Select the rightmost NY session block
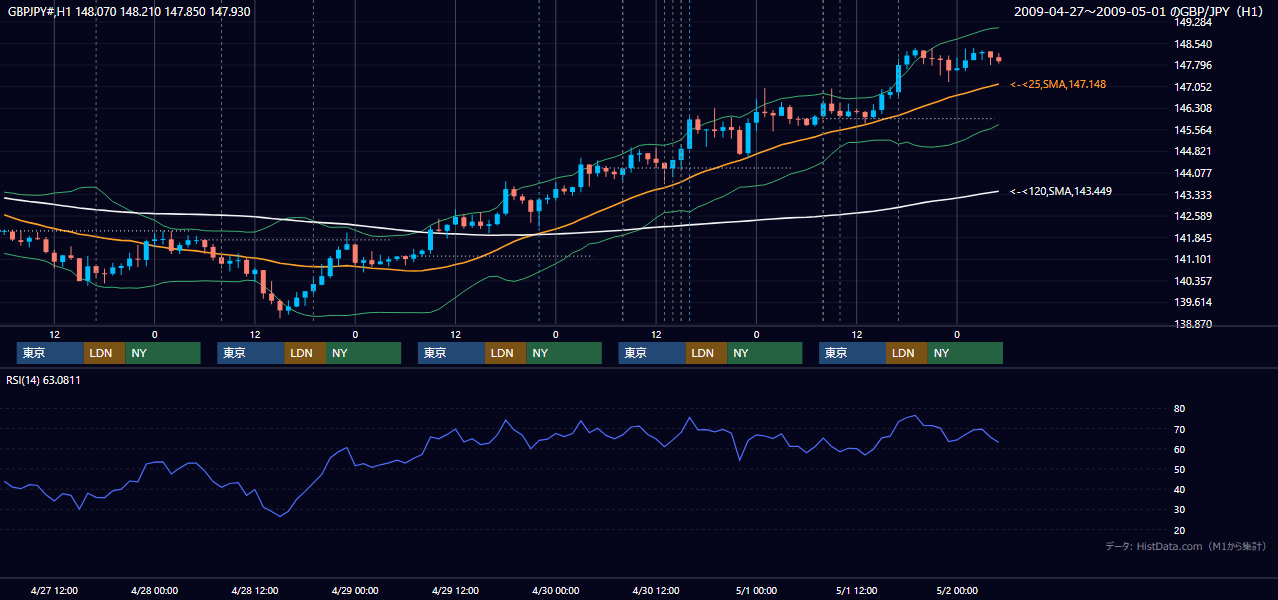This screenshot has height=600, width=1278. (x=965, y=353)
